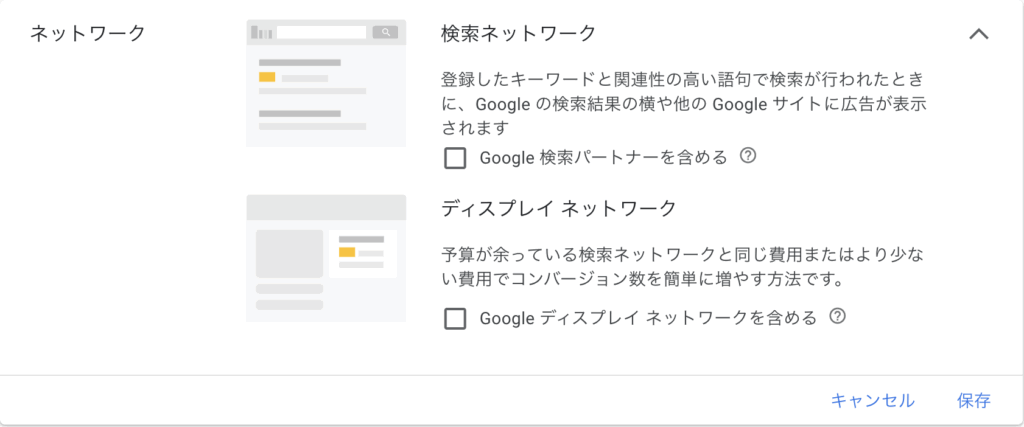Click the yellow ad block in search illustration
Image resolution: width=1024 pixels, height=427 pixels.
click(x=267, y=77)
